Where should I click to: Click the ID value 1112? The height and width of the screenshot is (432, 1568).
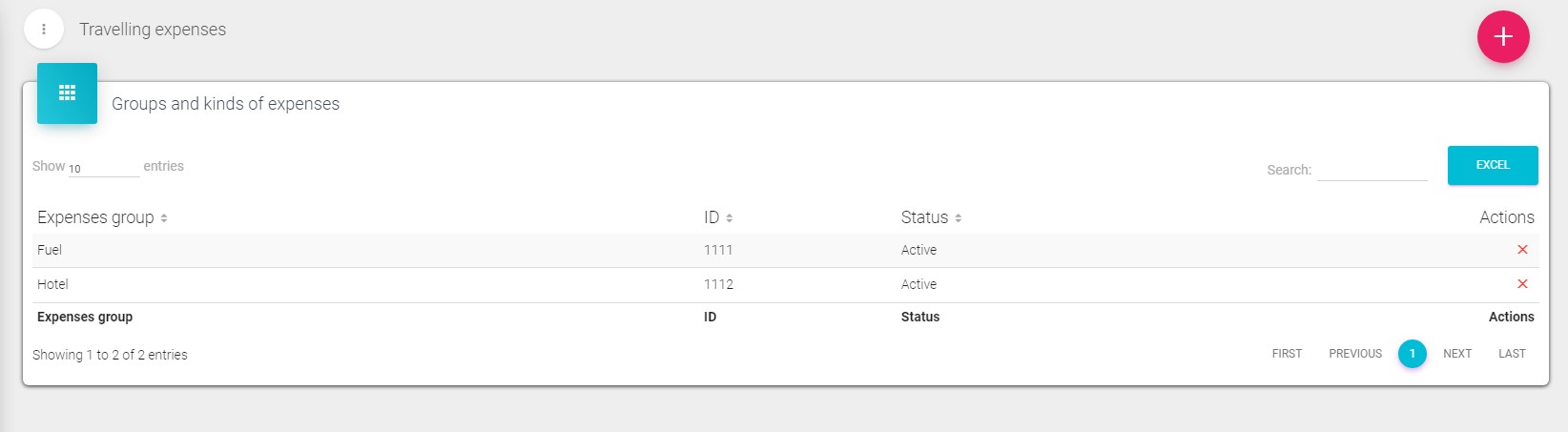click(718, 284)
